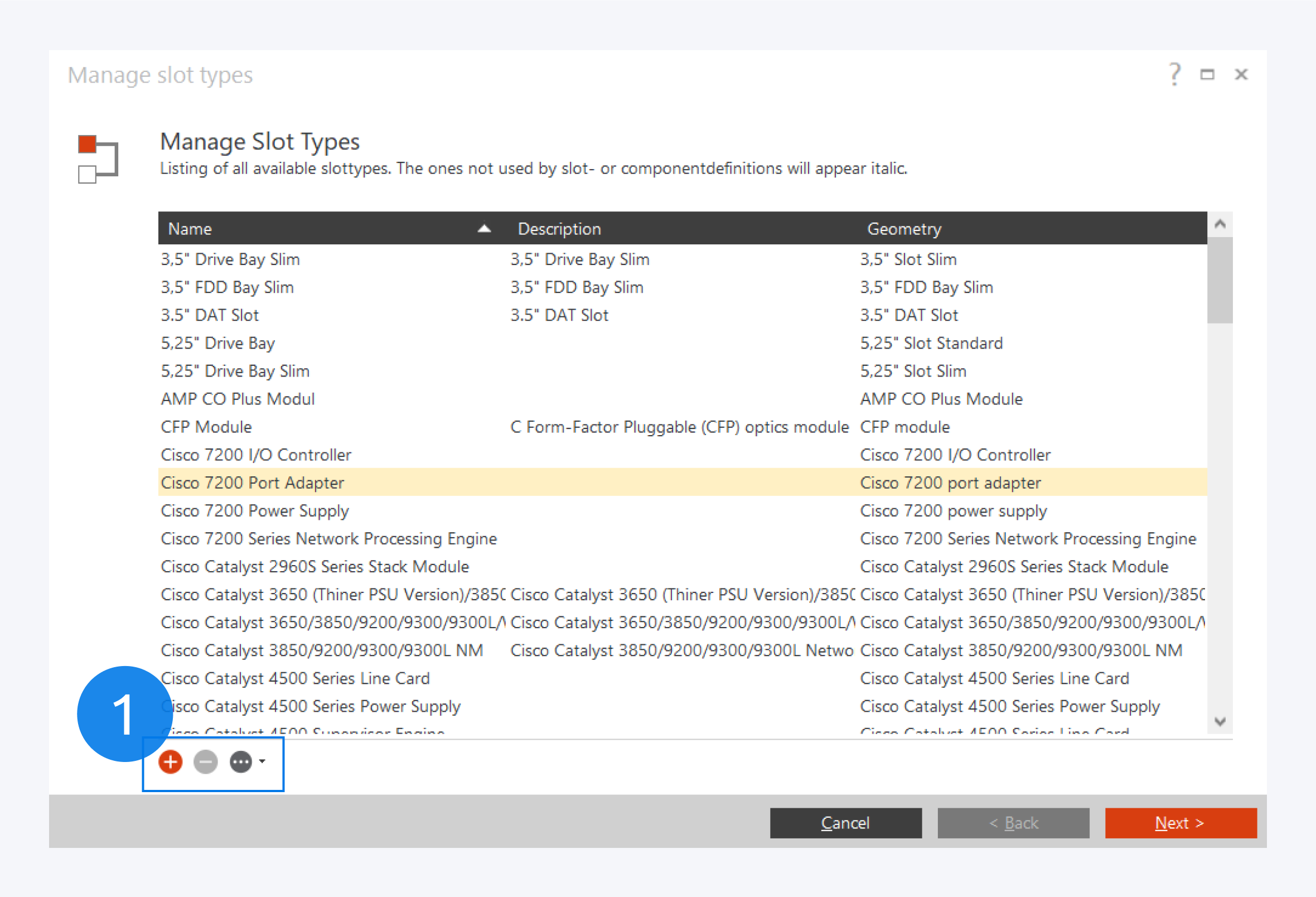This screenshot has width=1316, height=897.
Task: Sort by the Geometry column header
Action: coord(904,228)
